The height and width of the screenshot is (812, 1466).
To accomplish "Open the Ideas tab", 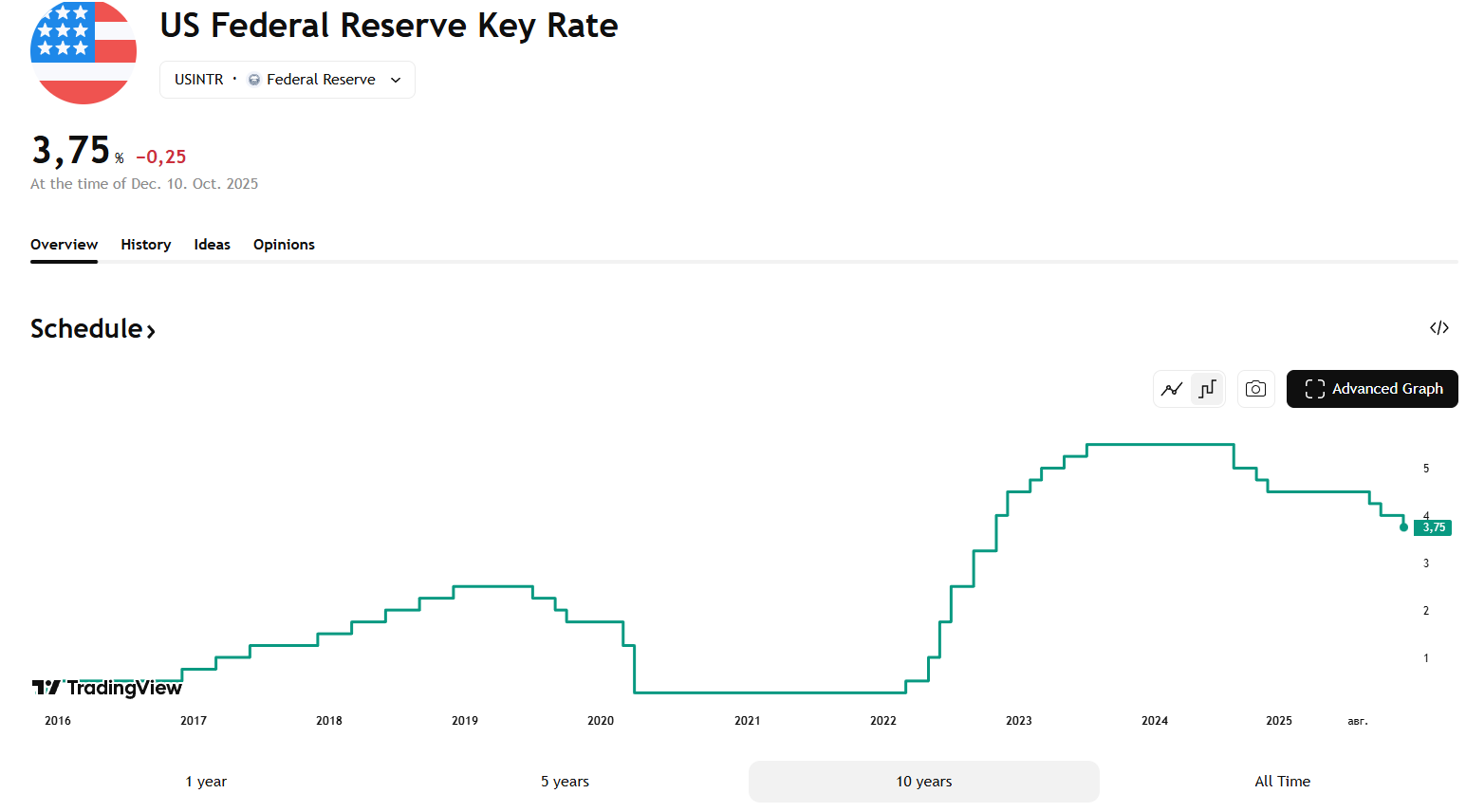I will 213,245.
